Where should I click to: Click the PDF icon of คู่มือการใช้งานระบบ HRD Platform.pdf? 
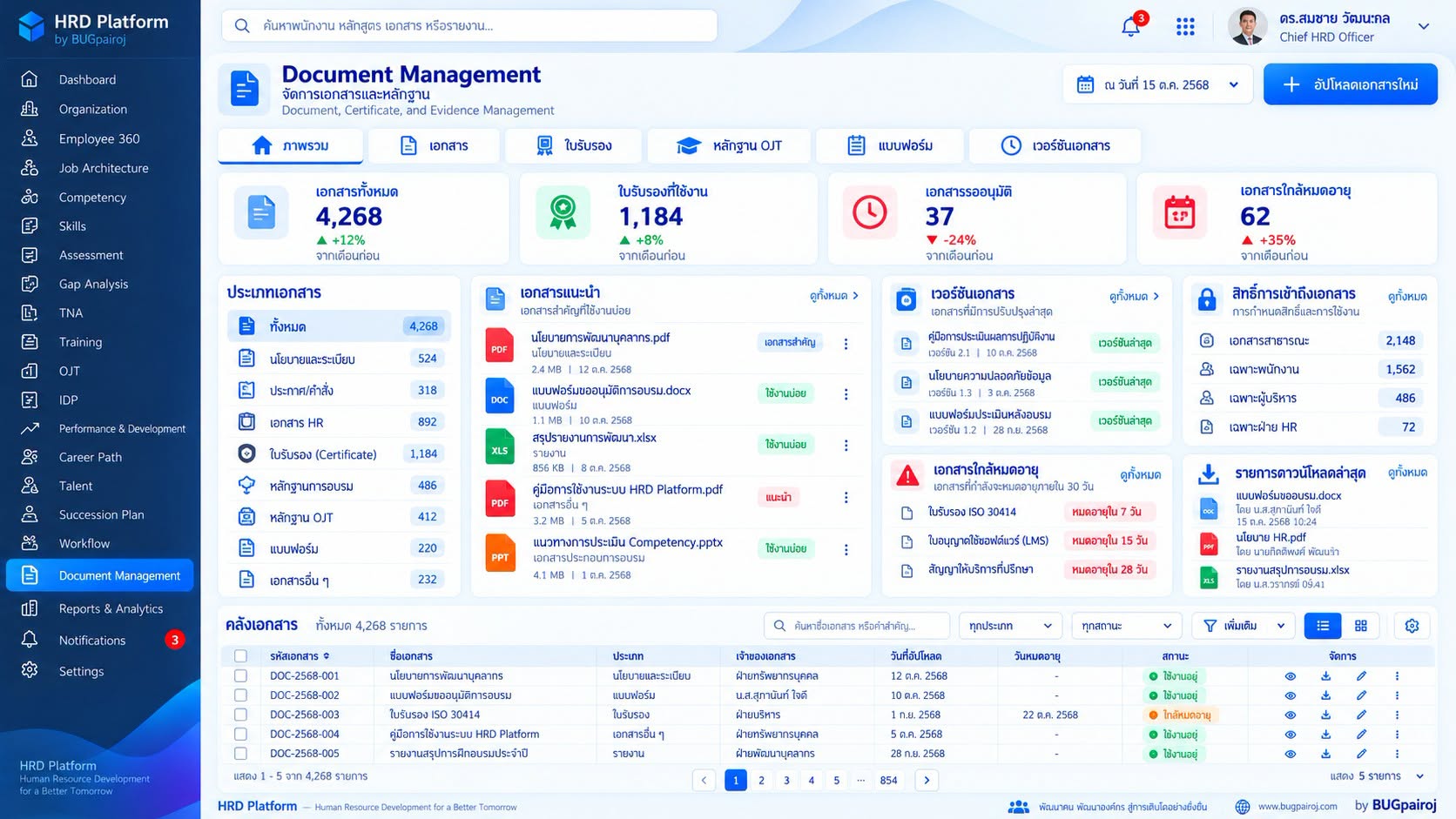(x=500, y=500)
